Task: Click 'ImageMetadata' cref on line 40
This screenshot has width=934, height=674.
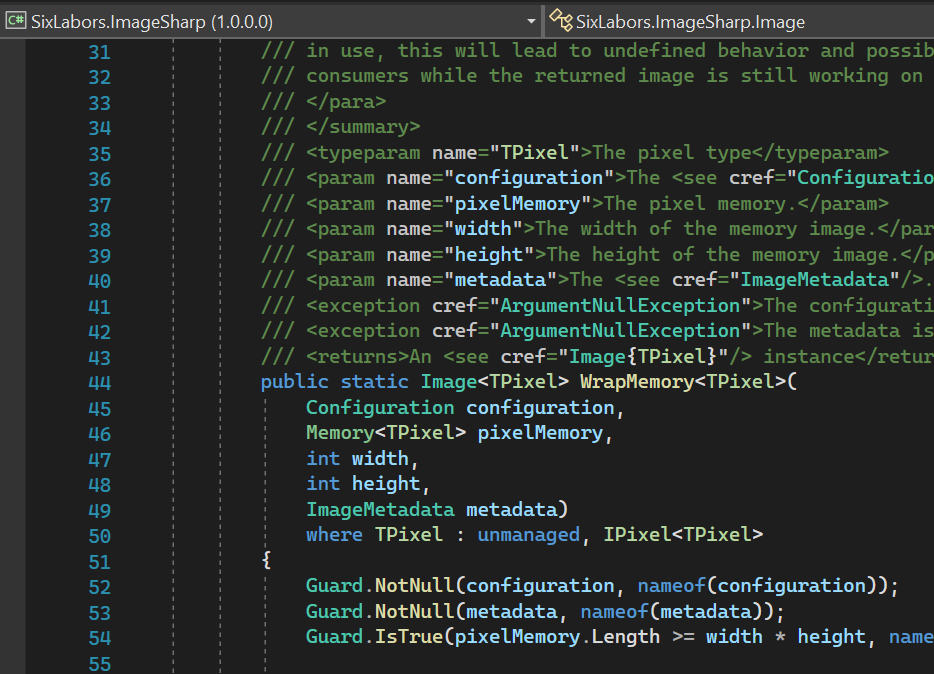Action: point(814,280)
